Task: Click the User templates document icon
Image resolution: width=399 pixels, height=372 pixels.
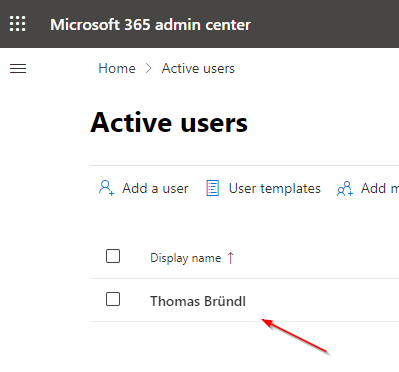Action: coord(213,188)
